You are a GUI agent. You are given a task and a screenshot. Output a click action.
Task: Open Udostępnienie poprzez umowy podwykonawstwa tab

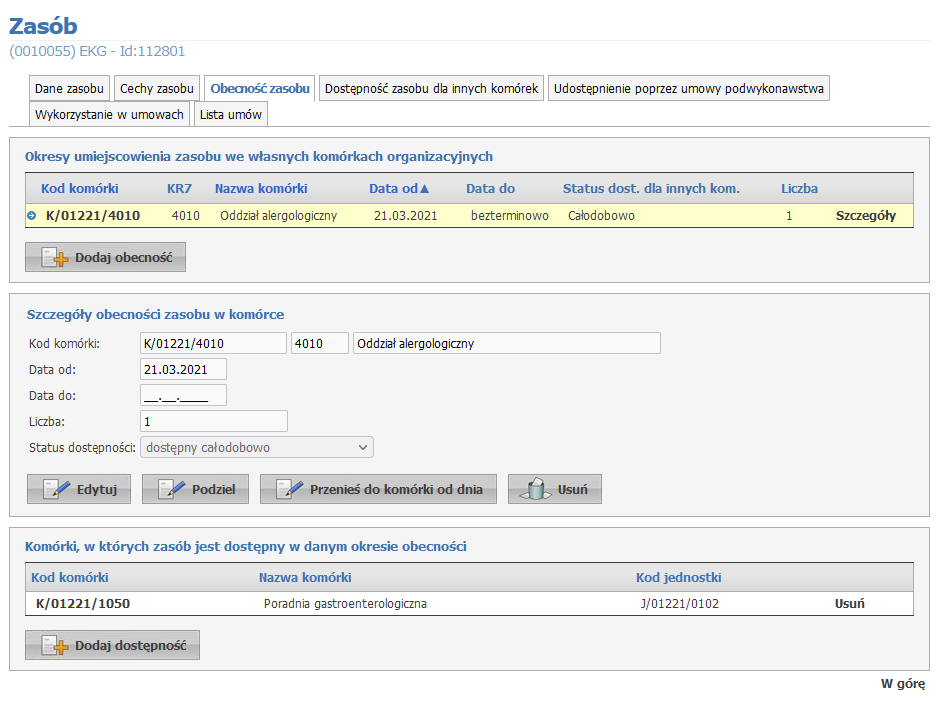689,89
